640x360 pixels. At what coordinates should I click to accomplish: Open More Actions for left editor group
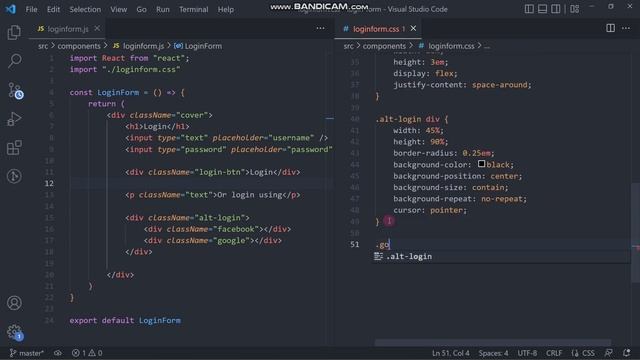(320, 28)
